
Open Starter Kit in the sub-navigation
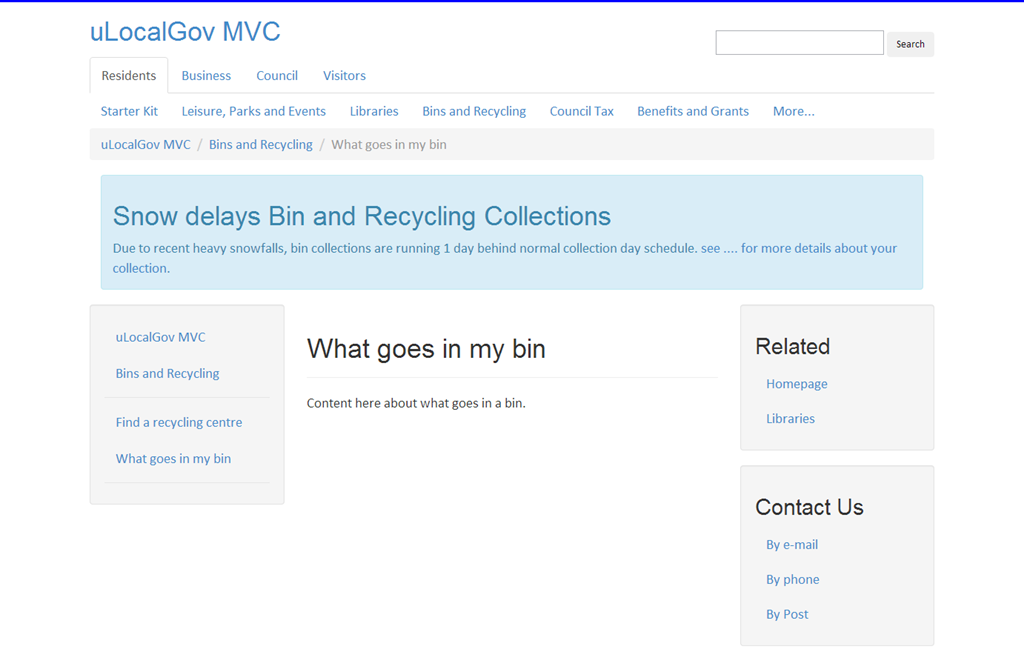tap(129, 111)
